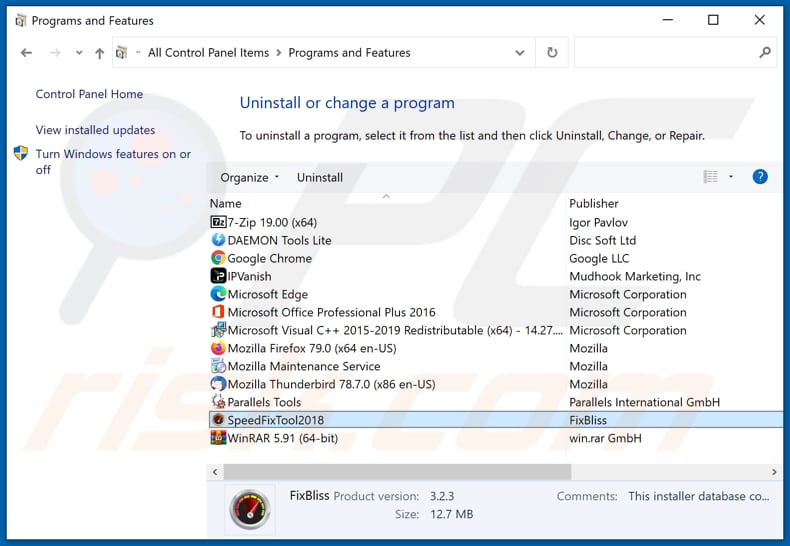Image resolution: width=790 pixels, height=546 pixels.
Task: Click the Control Panel icon in address bar
Action: (x=121, y=52)
